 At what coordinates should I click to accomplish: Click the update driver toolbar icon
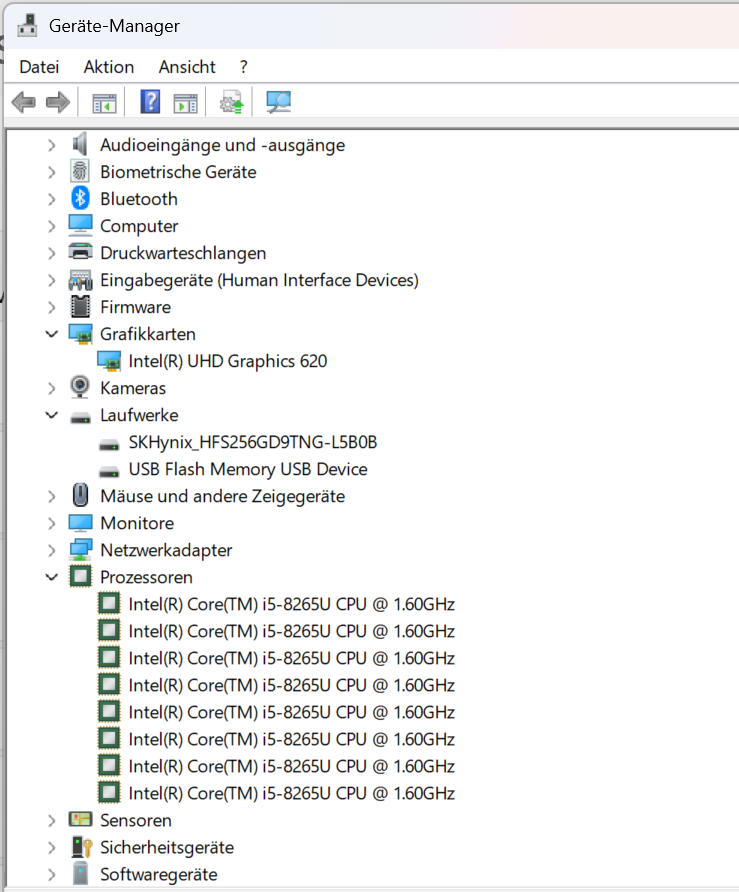(232, 102)
